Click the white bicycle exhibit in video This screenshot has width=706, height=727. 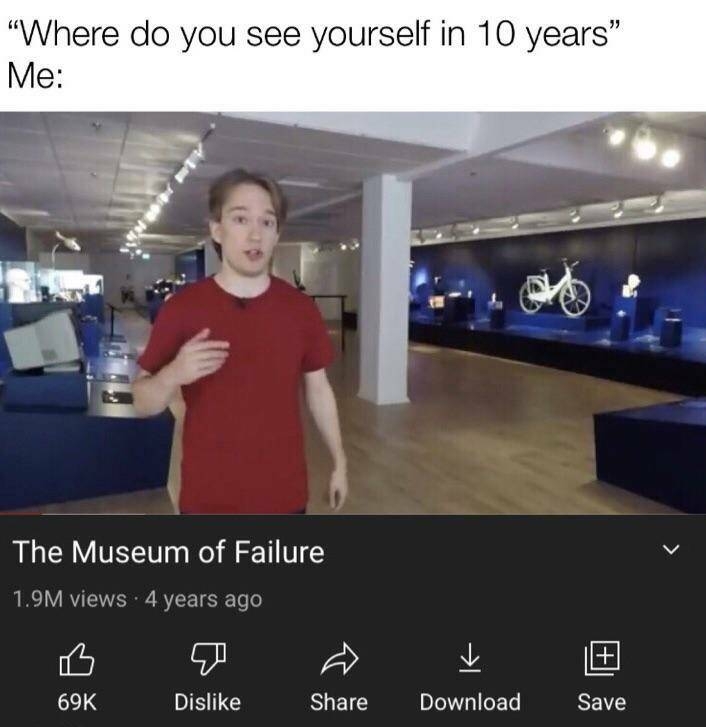tap(554, 288)
